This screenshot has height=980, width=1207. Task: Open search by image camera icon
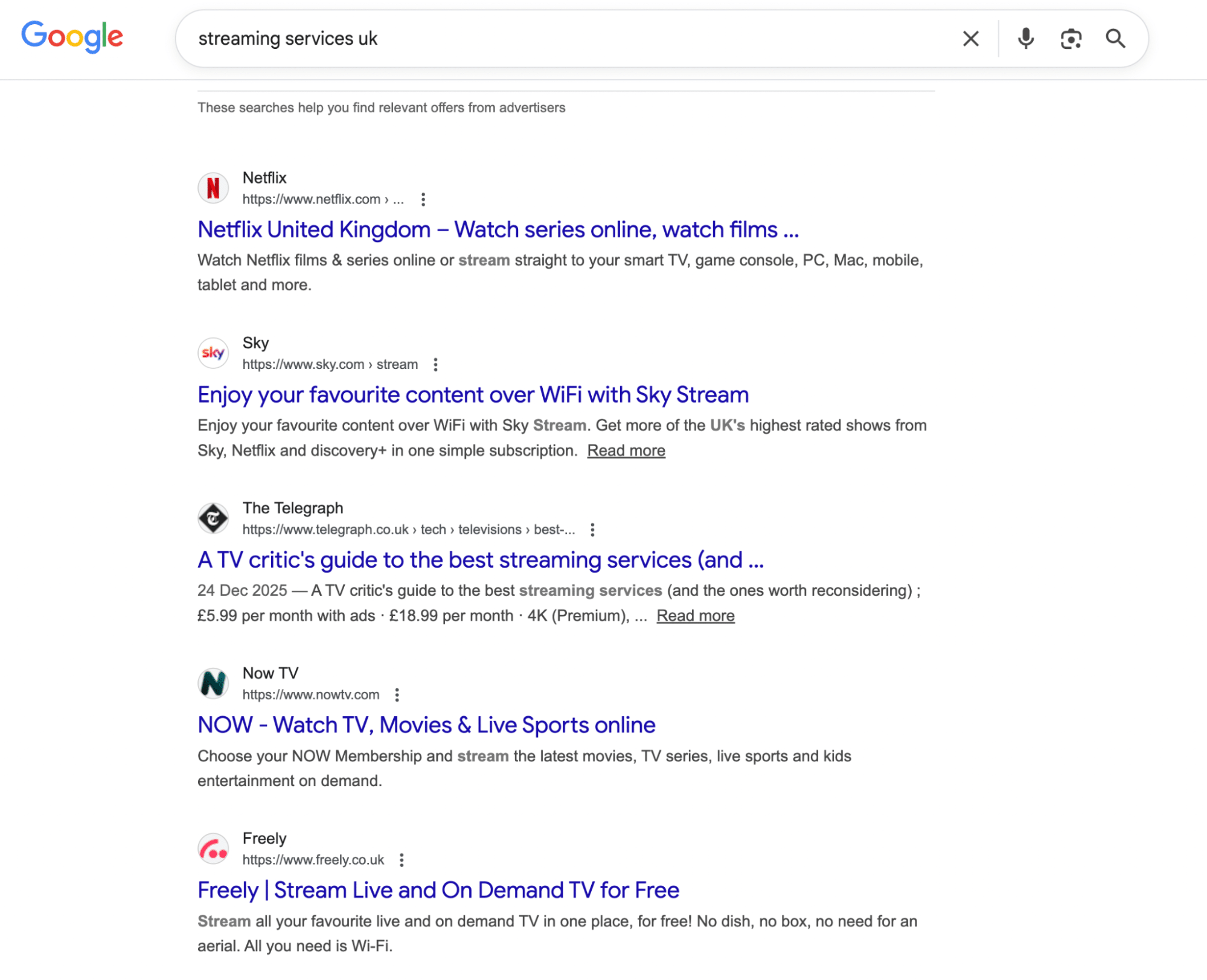coord(1071,39)
